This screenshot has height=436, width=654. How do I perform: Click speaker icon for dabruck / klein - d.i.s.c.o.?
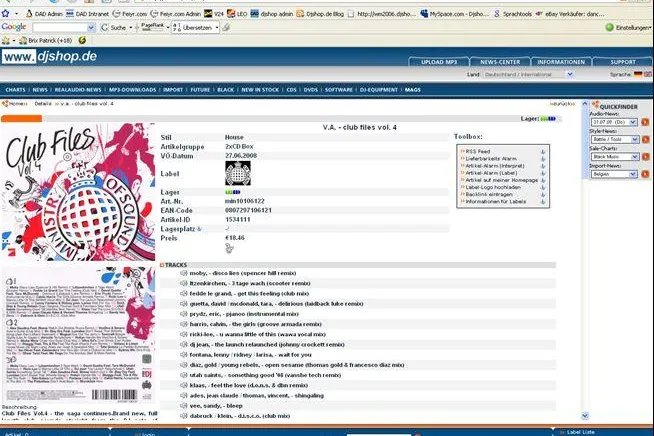click(184, 416)
